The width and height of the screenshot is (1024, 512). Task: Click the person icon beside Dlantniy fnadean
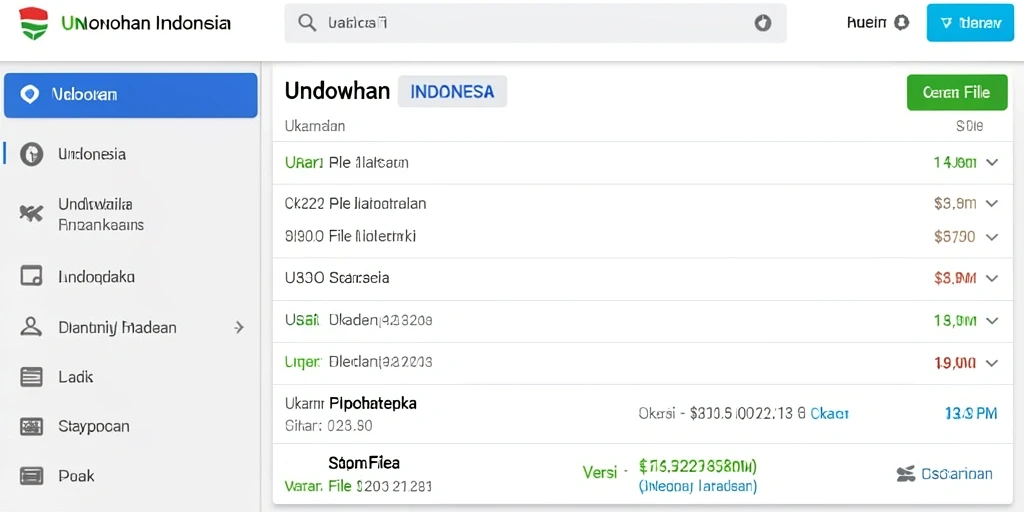[31, 327]
